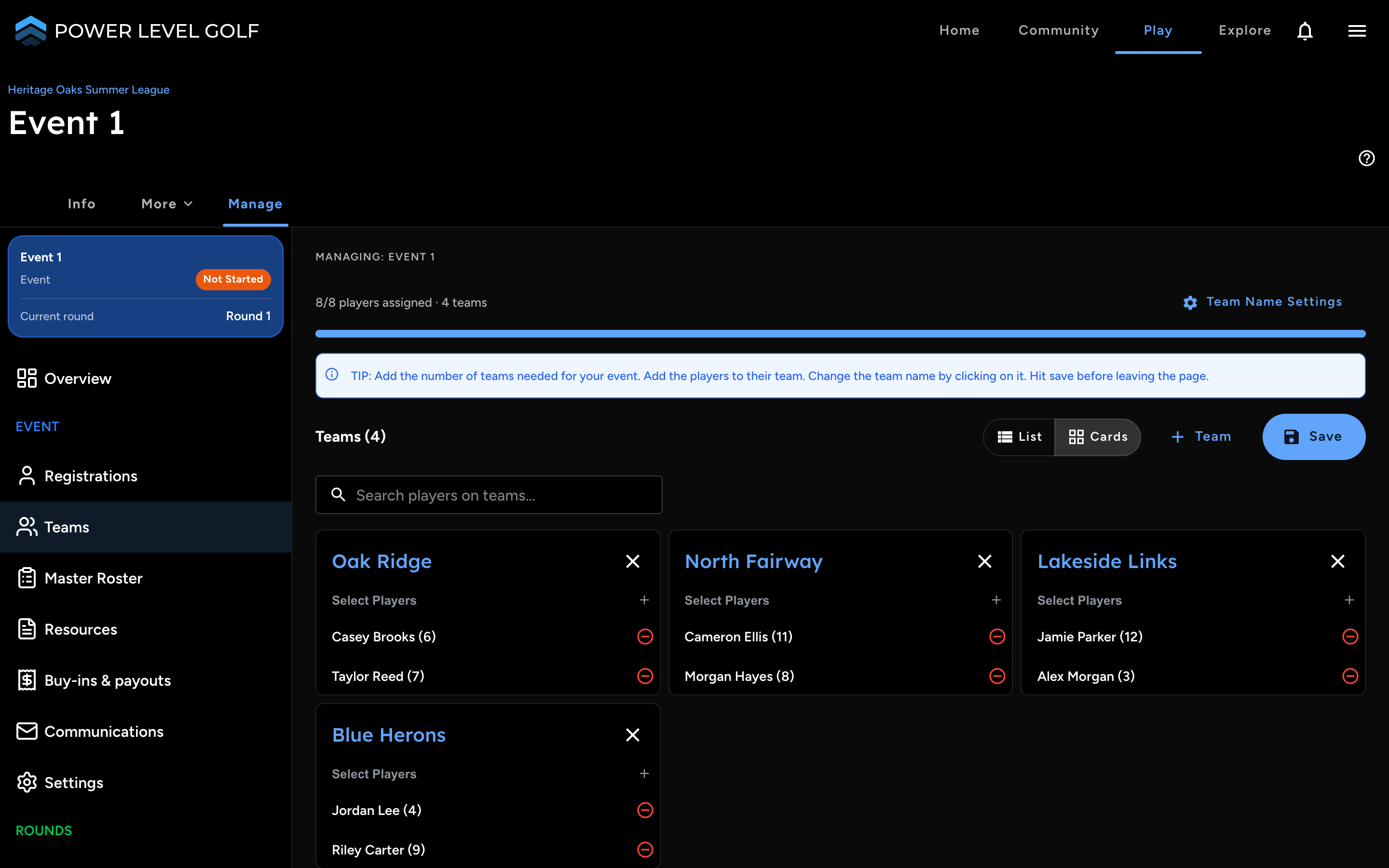Remove Alex Morgan from Lakeside Links
1389x868 pixels.
pyautogui.click(x=1350, y=676)
